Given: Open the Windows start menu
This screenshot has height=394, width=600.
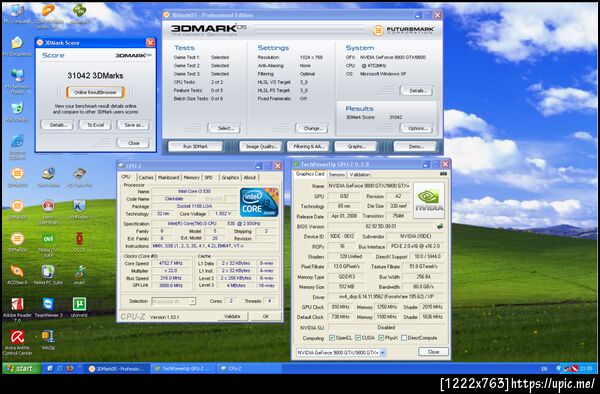Looking at the screenshot, I should (x=22, y=368).
